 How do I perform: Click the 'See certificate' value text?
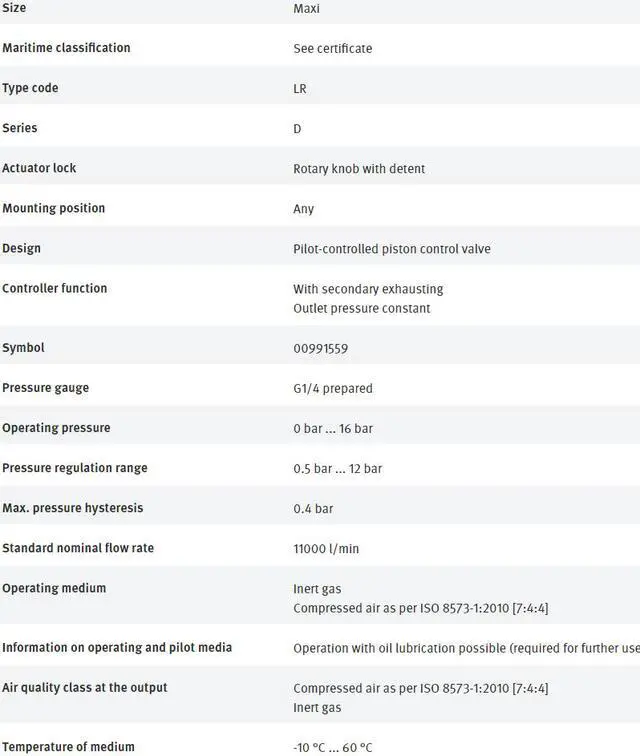click(333, 49)
